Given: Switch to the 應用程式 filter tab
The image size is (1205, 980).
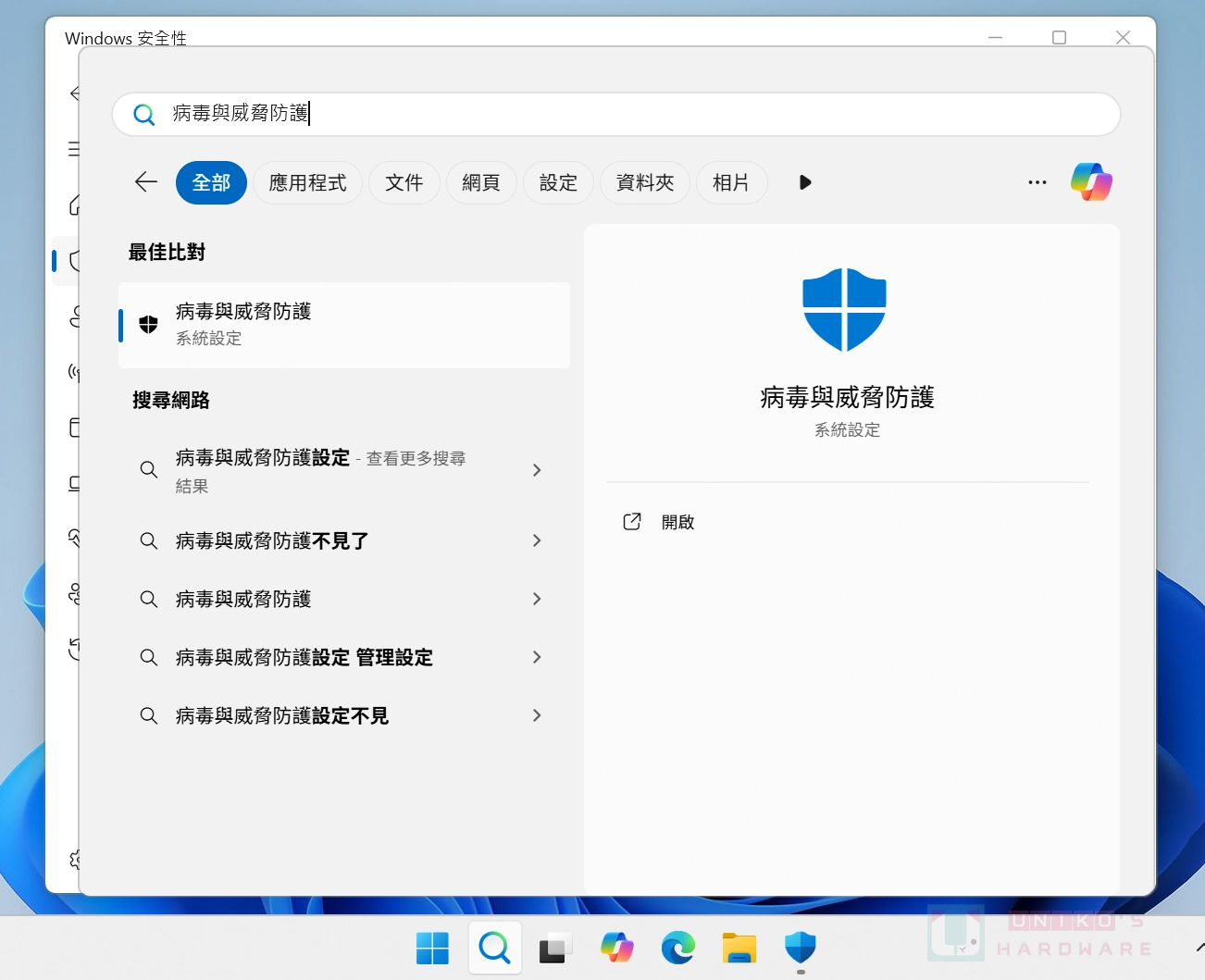Looking at the screenshot, I should tap(307, 182).
